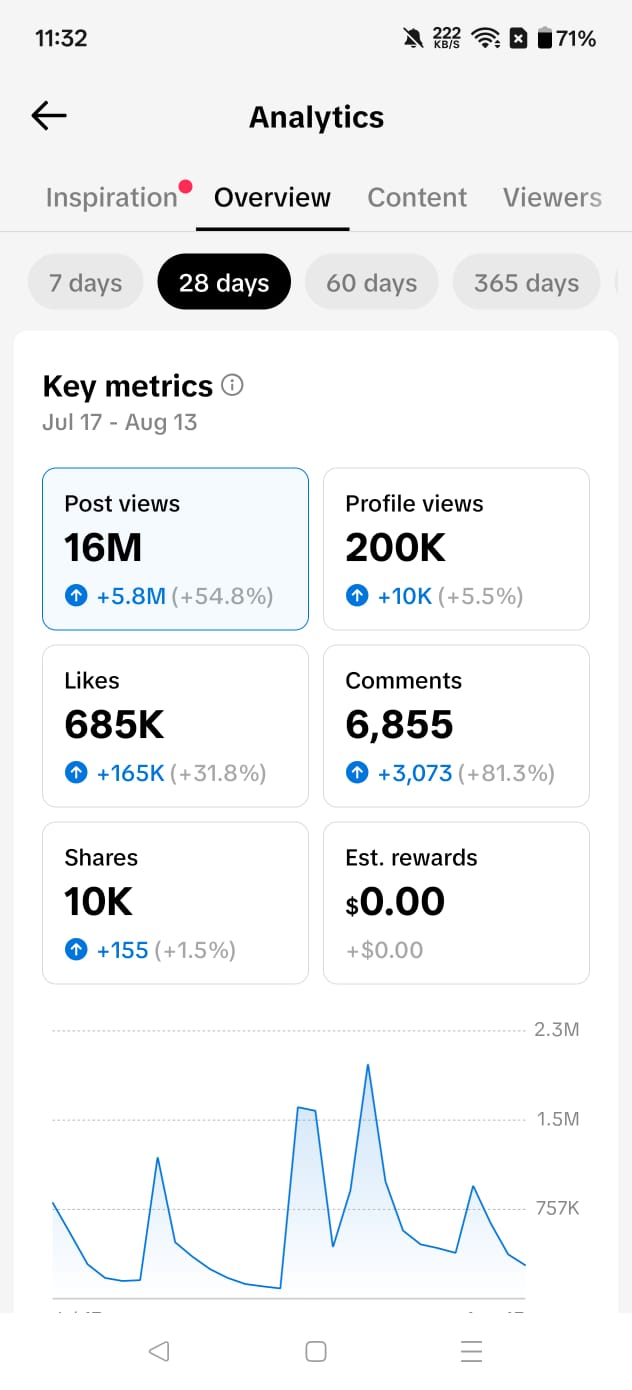Select the Likes metric card
Viewport: 632px width, 1390px height.
pos(175,726)
